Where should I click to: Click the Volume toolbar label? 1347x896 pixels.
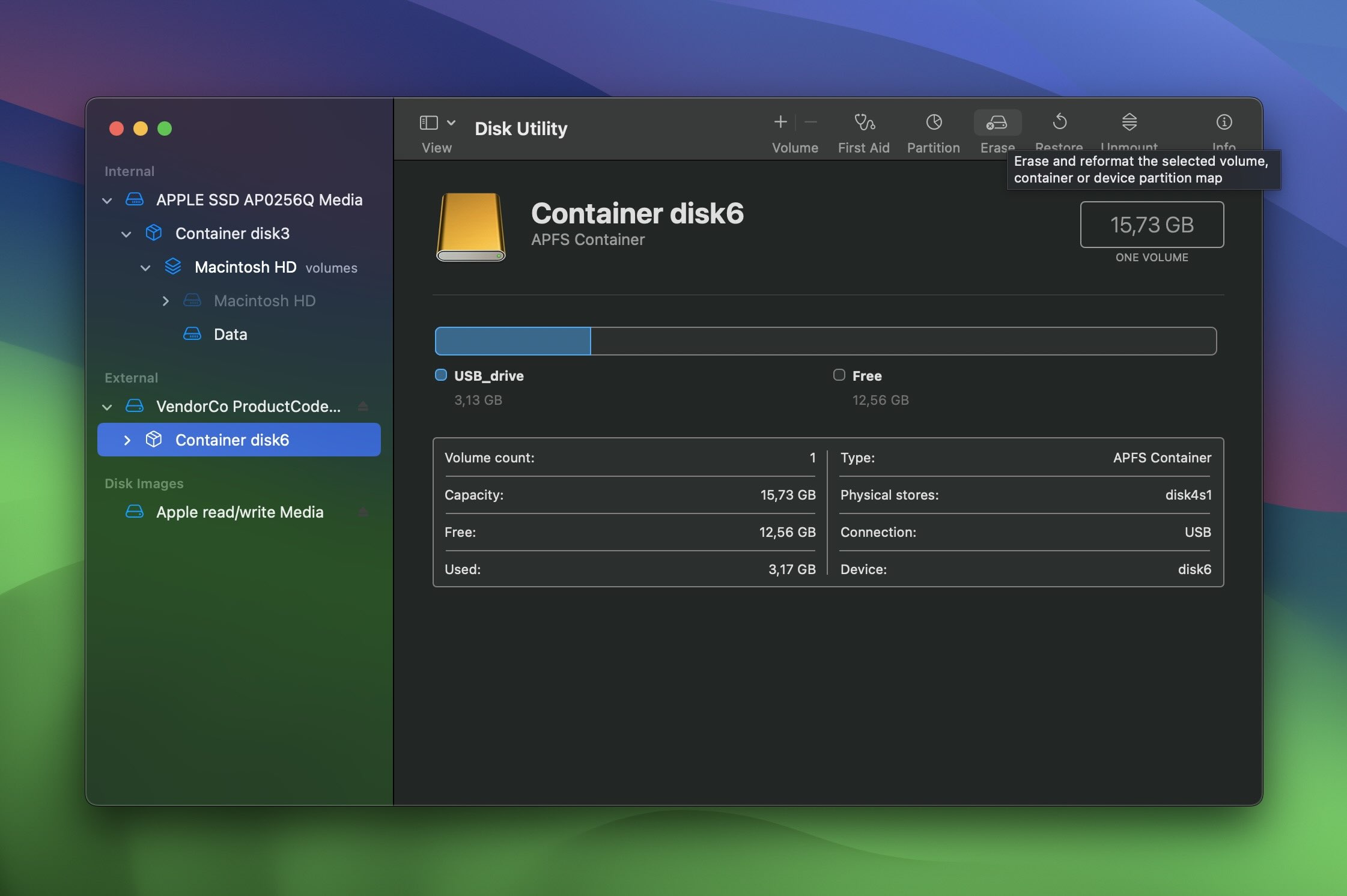(795, 148)
